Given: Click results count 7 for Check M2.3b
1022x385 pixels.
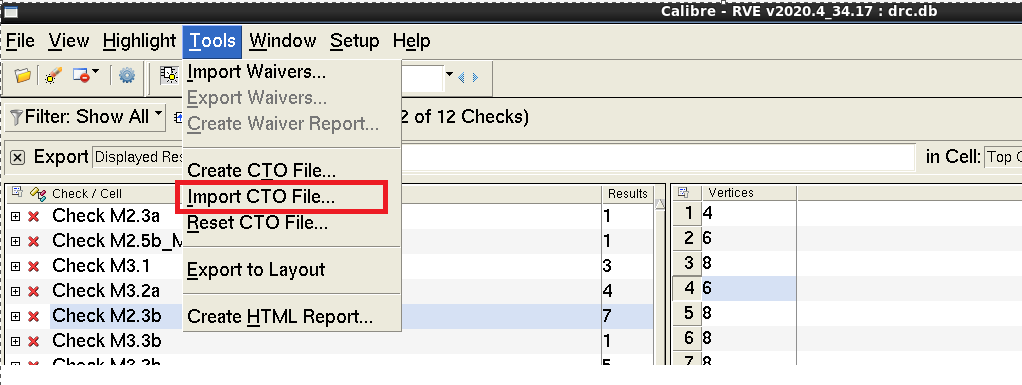Looking at the screenshot, I should pos(607,316).
